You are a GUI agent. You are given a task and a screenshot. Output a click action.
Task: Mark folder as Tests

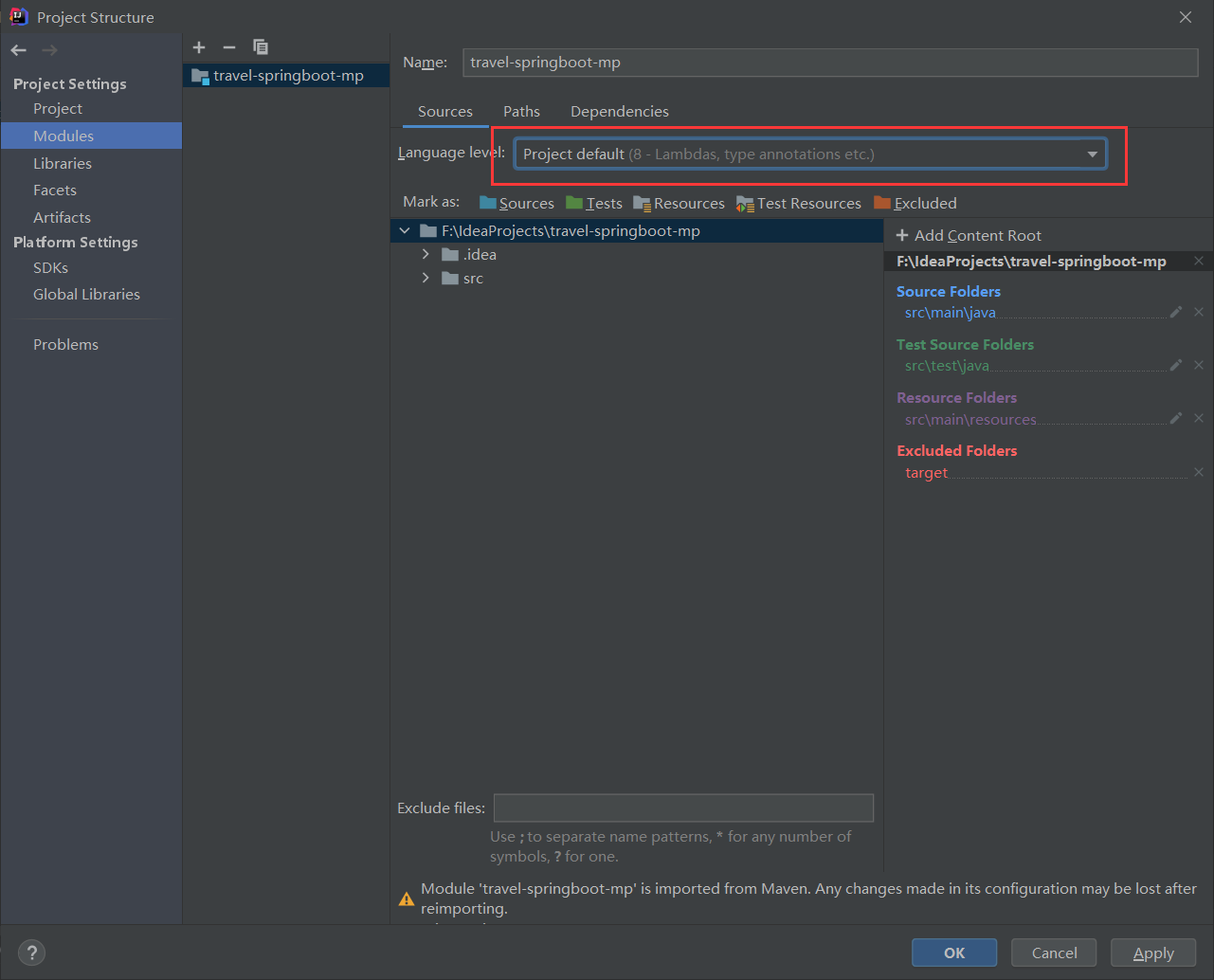click(594, 203)
